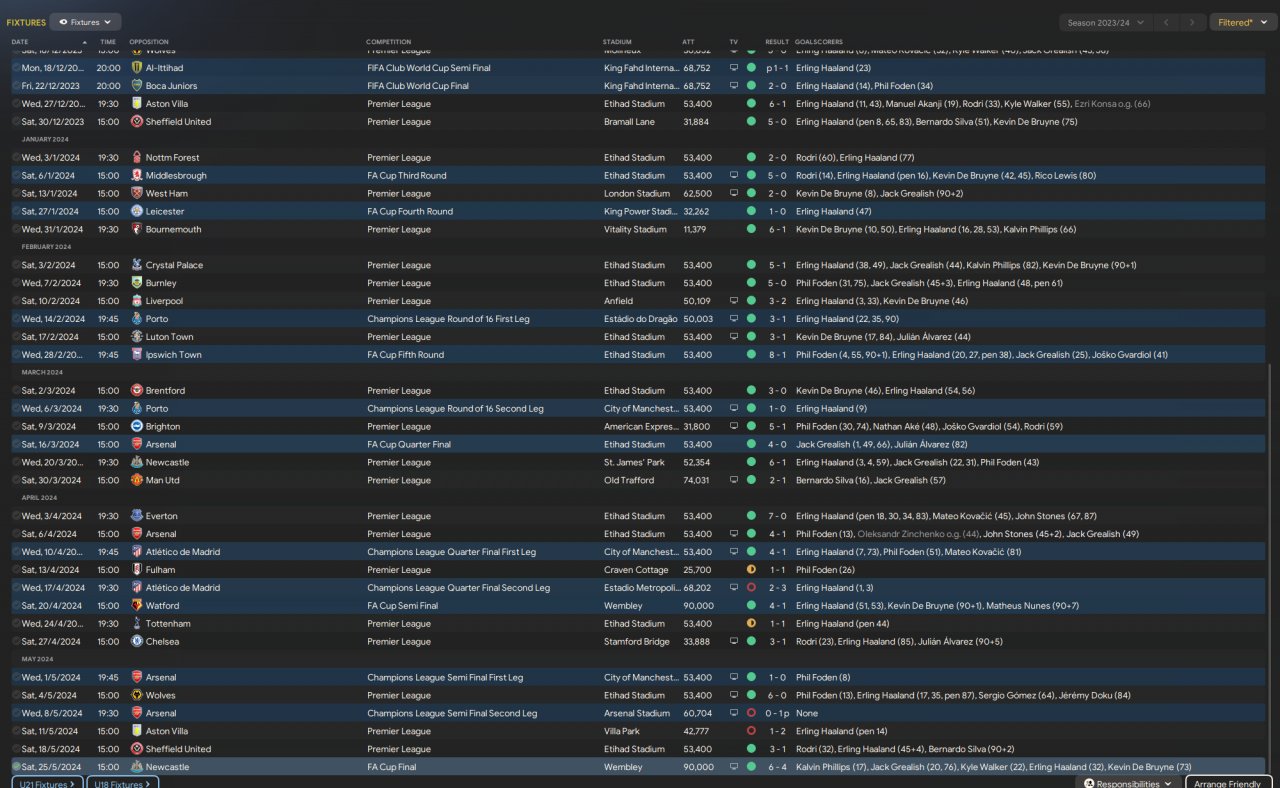Image resolution: width=1280 pixels, height=788 pixels.
Task: Click the Old Trafford stadium name
Action: tap(629, 481)
